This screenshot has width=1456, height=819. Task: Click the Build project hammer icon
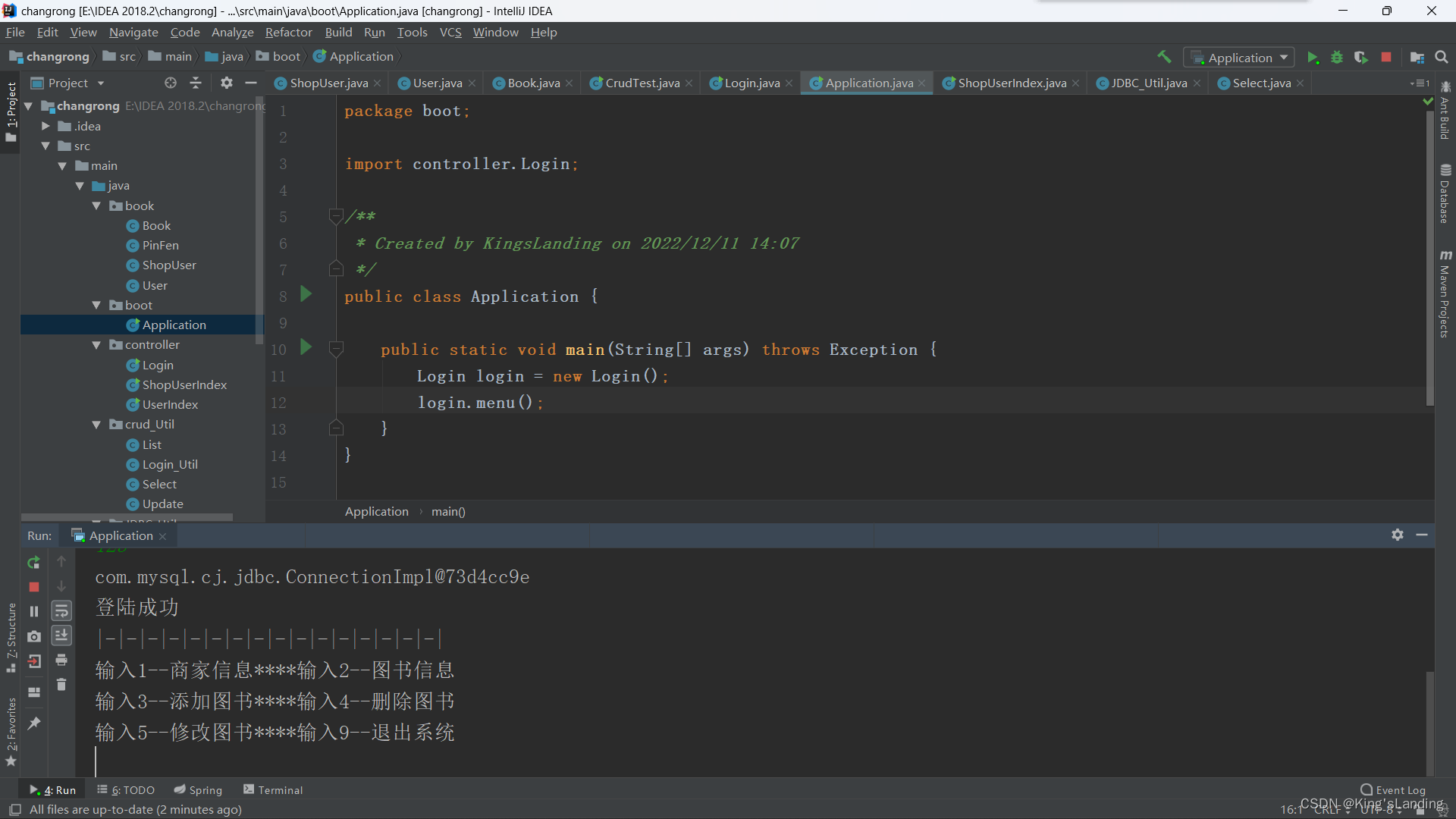[1164, 57]
